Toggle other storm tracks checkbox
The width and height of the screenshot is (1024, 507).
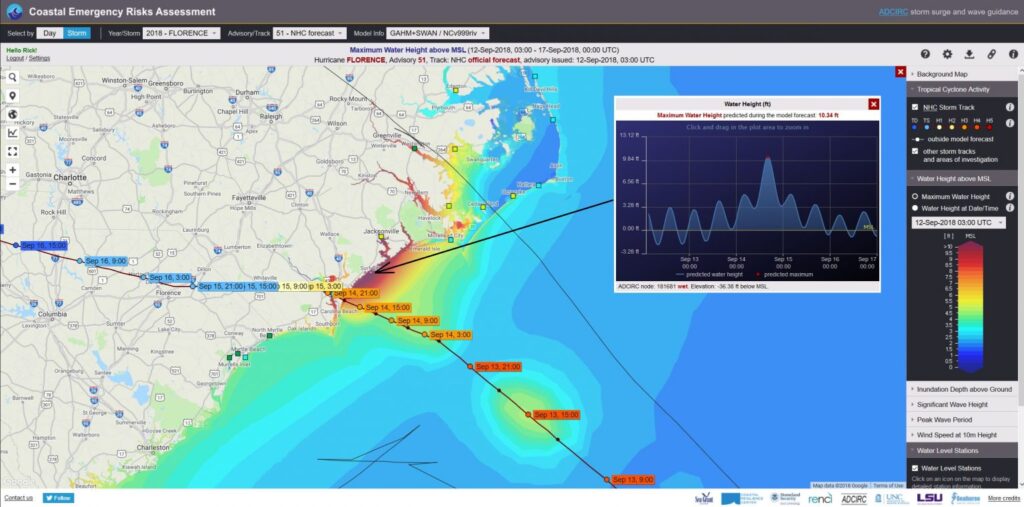pos(915,152)
